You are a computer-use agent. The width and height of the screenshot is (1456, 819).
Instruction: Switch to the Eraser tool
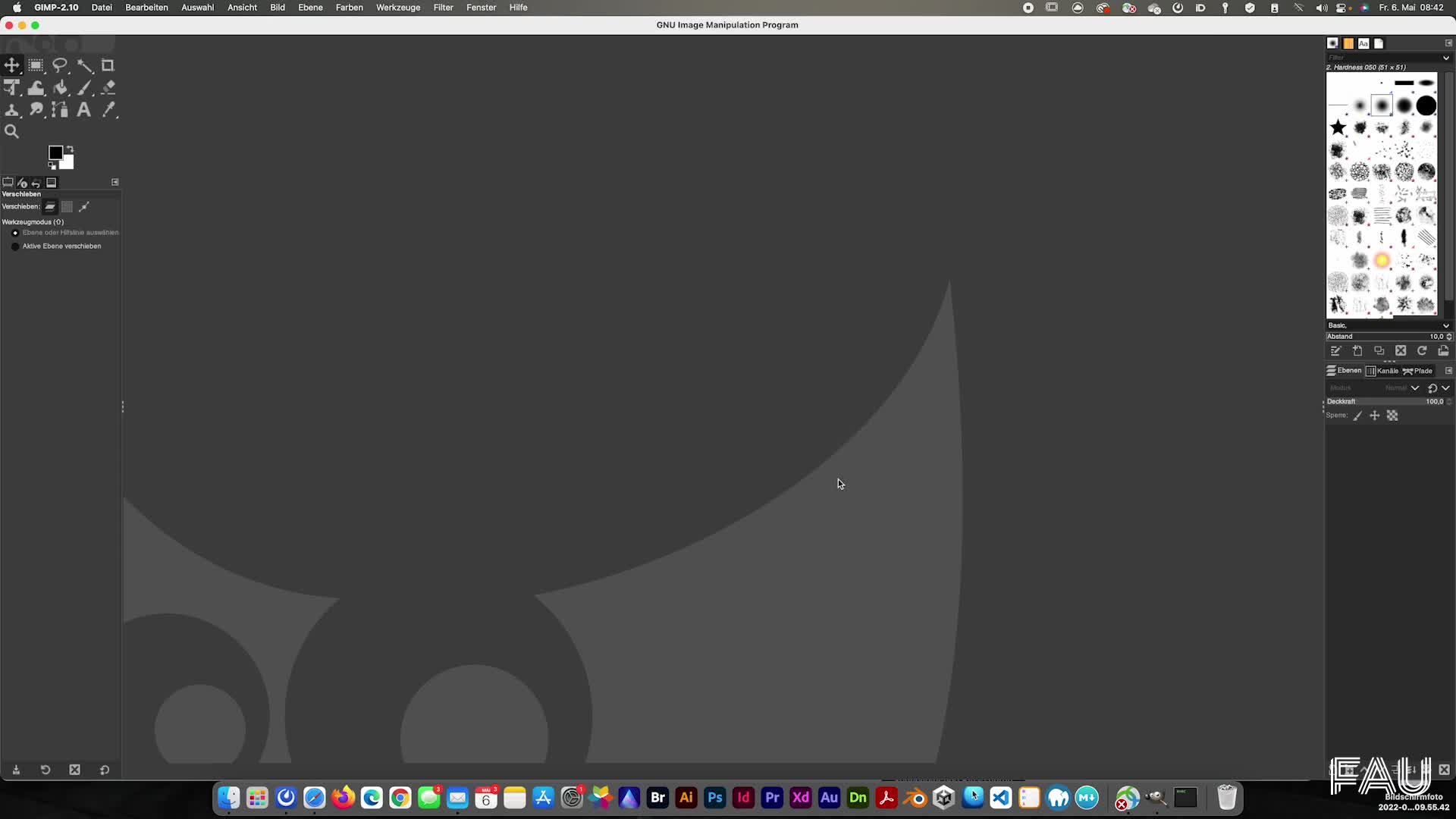[x=108, y=87]
